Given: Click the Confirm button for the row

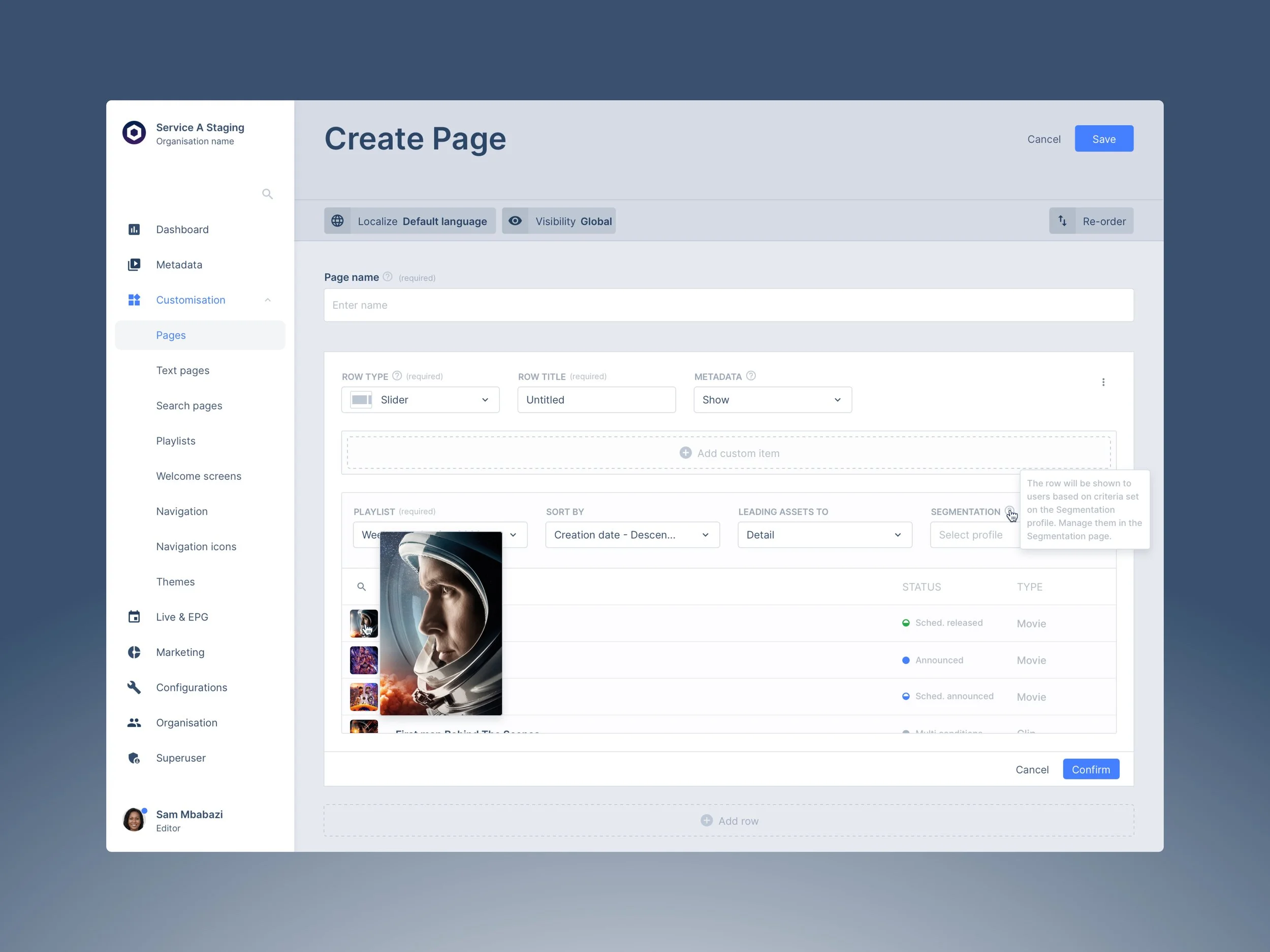Looking at the screenshot, I should pos(1090,770).
